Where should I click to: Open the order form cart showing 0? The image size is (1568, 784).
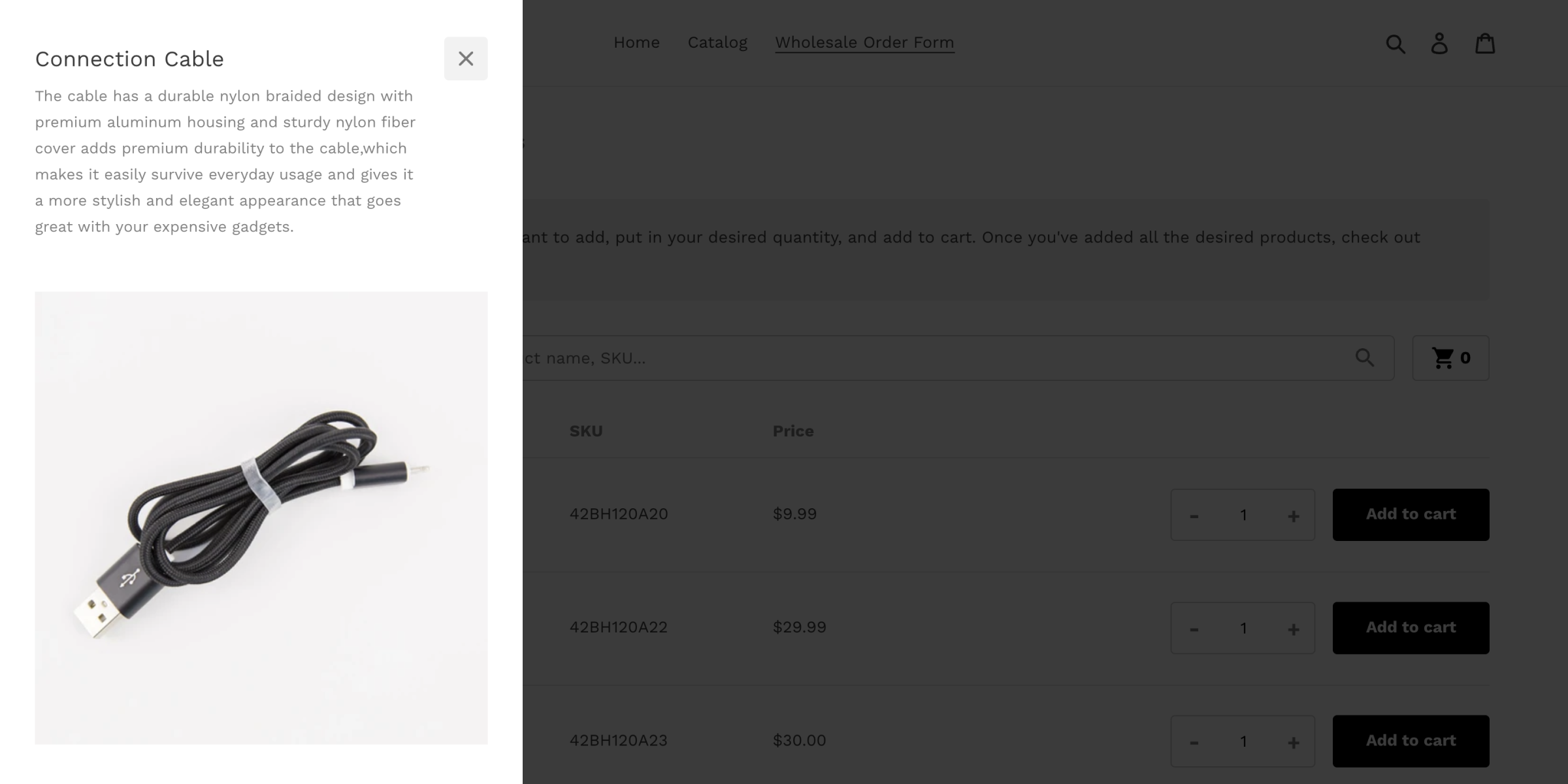coord(1450,358)
